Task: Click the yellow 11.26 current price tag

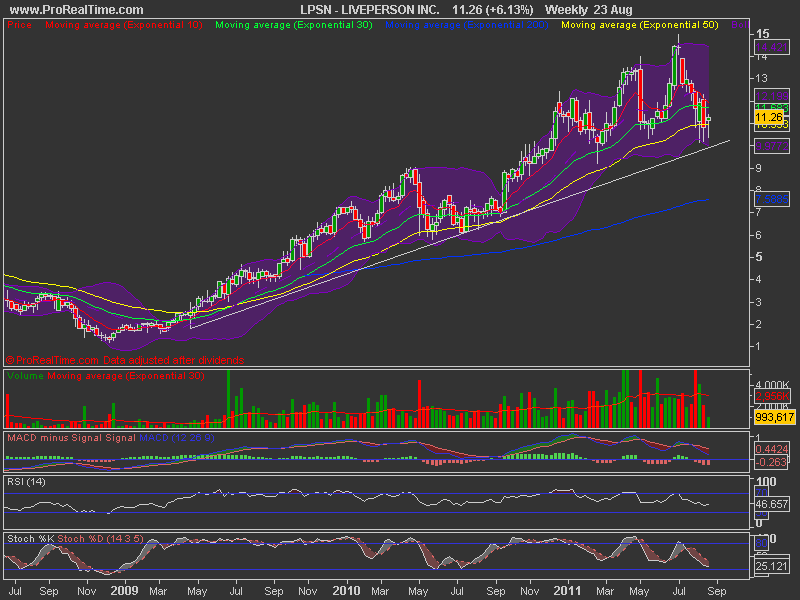Action: click(x=769, y=117)
